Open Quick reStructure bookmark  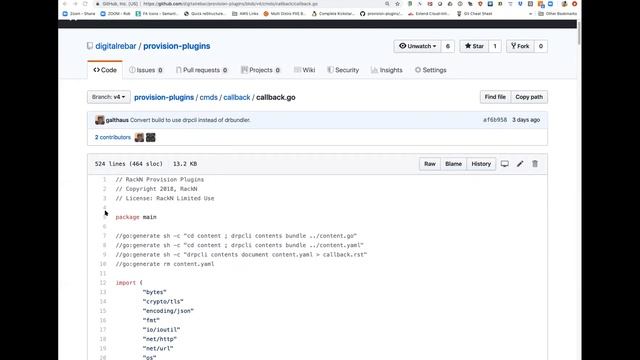tap(205, 13)
